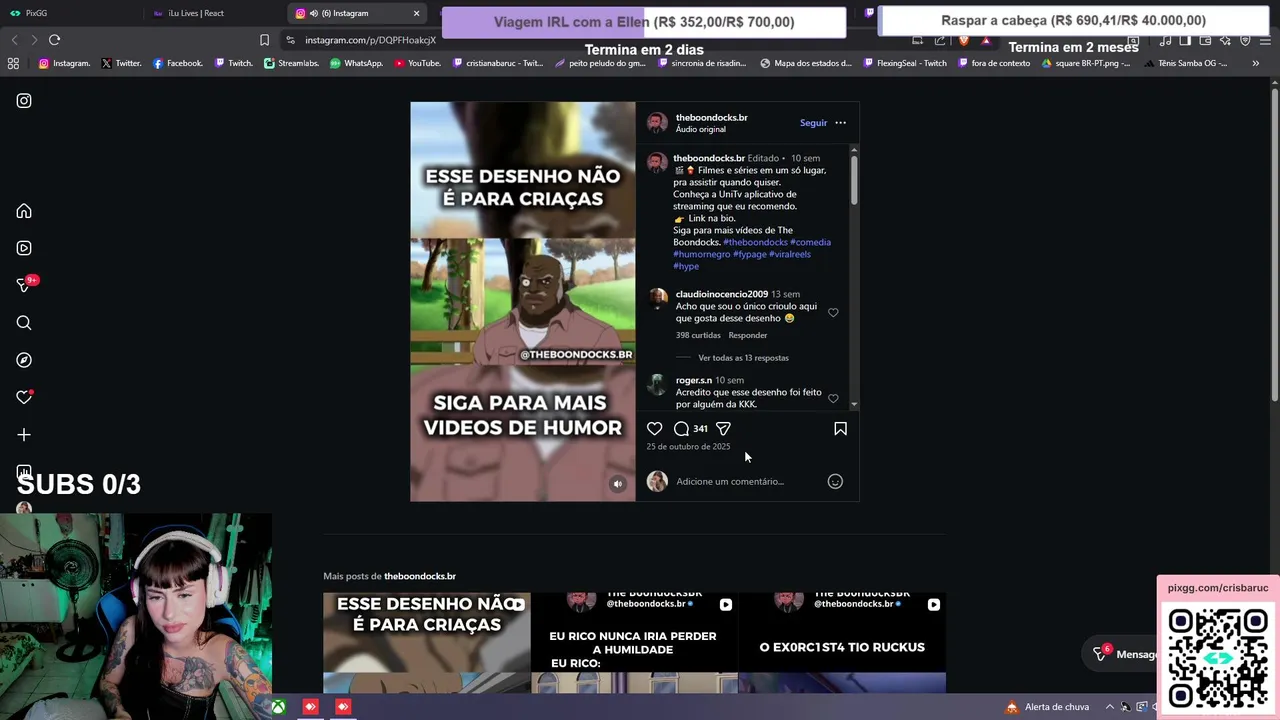1280x720 pixels.
Task: Open EU RICO NUNCA IRIA PERDER thumbnail
Action: pos(634,643)
